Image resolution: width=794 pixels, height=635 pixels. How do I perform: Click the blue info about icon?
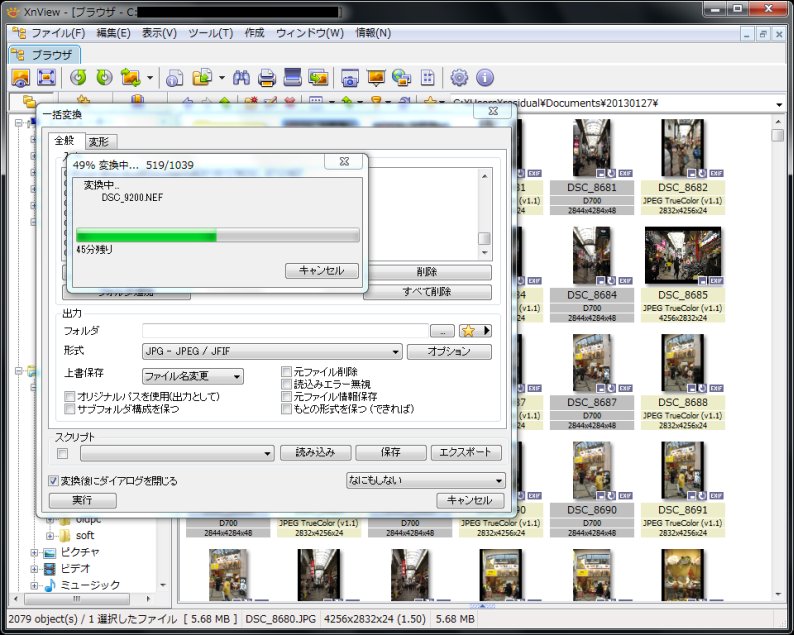coord(485,77)
